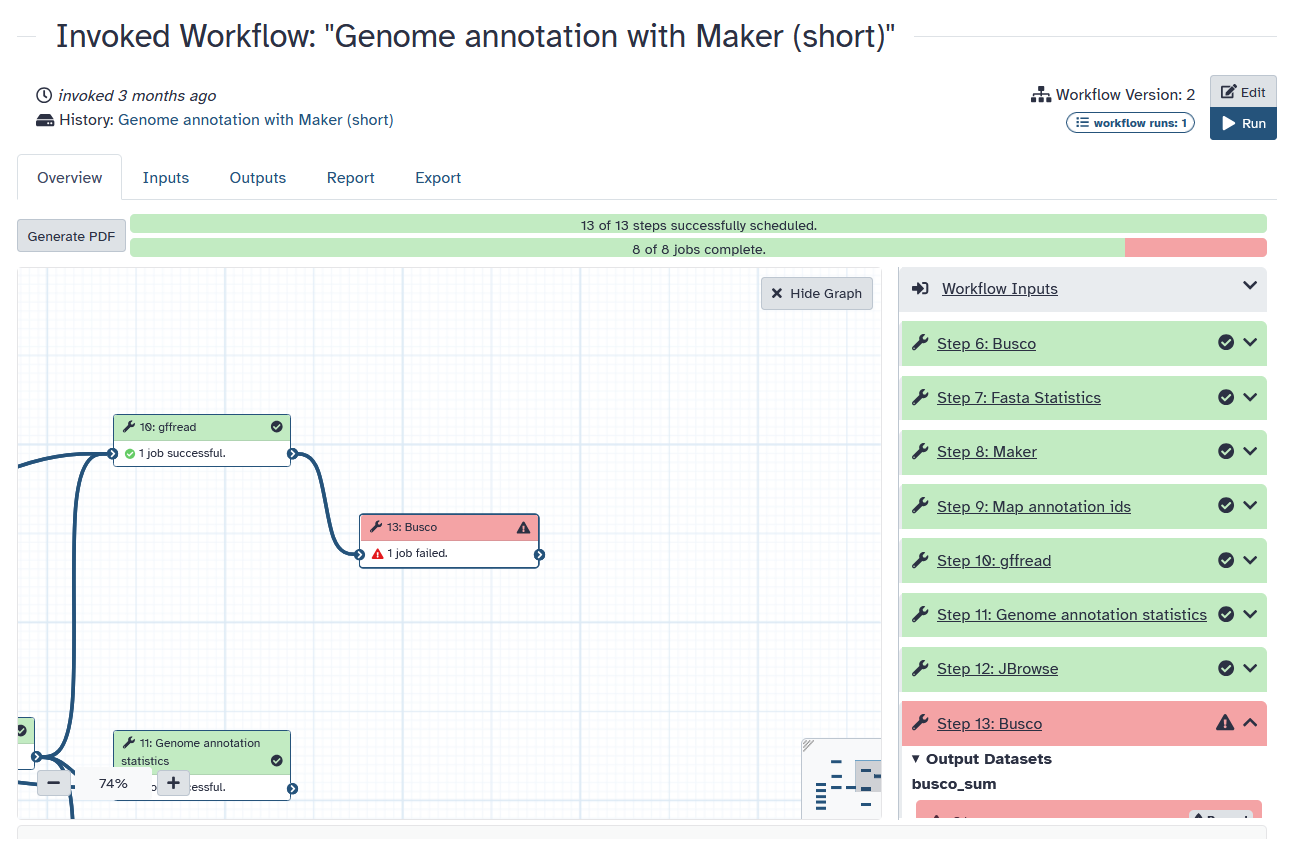The width and height of the screenshot is (1297, 854).
Task: Expand Step 6: Busco details chevron
Action: click(1250, 342)
